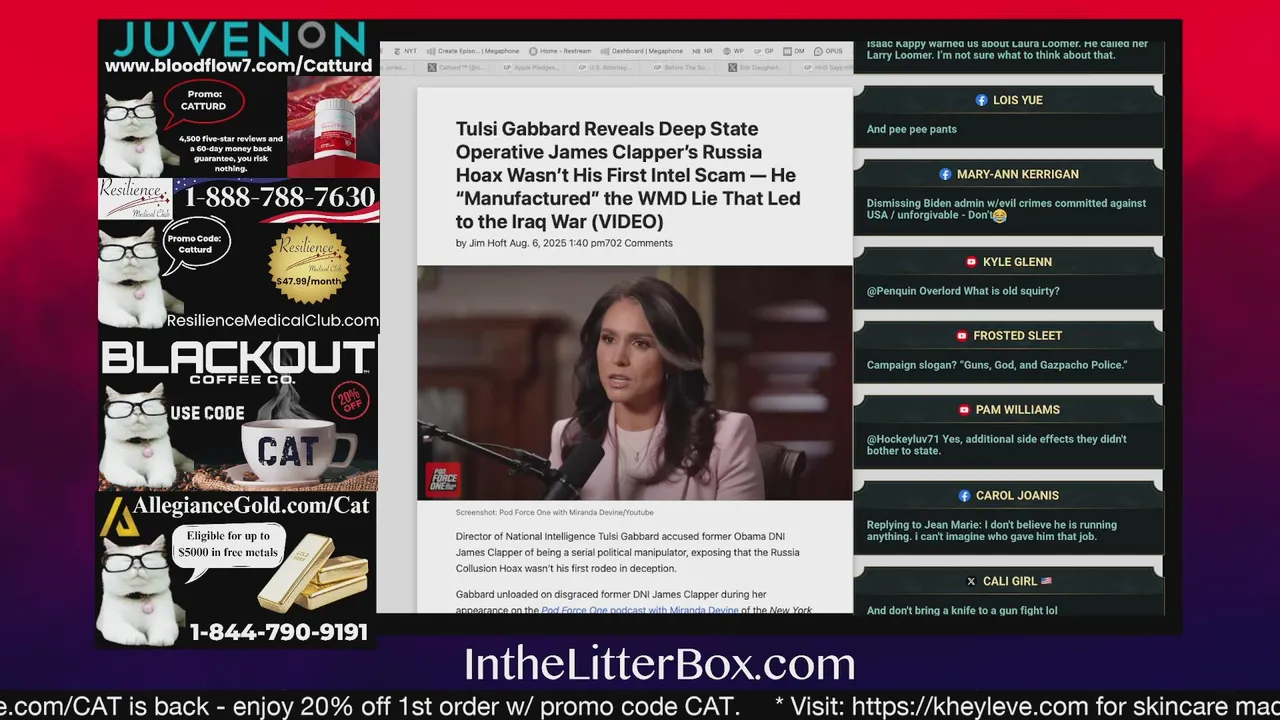The height and width of the screenshot is (720, 1280).
Task: Select Mary-Ann Kerrigan's "Dismissing Biden admin" message
Action: click(x=1006, y=209)
